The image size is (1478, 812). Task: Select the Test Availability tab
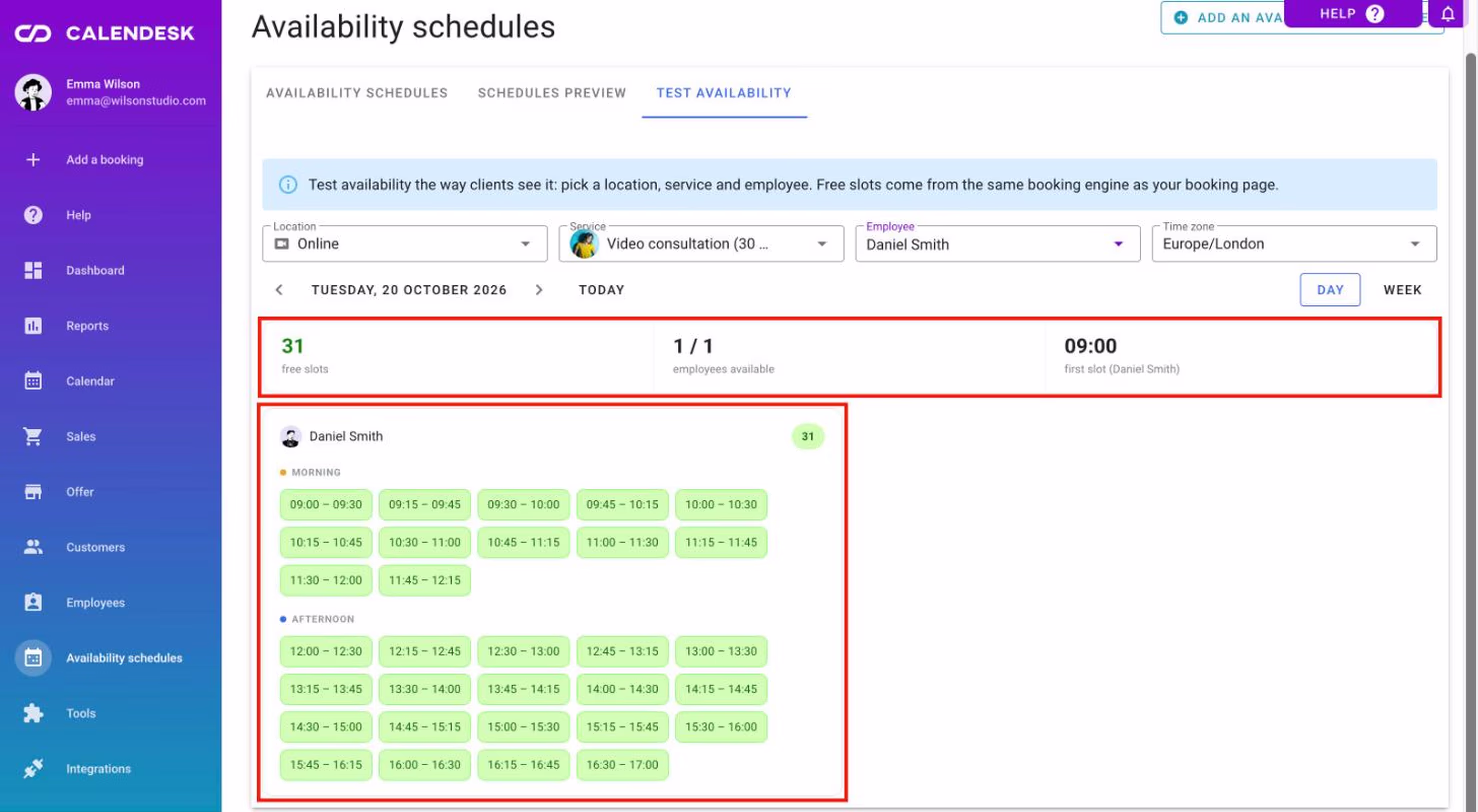724,93
